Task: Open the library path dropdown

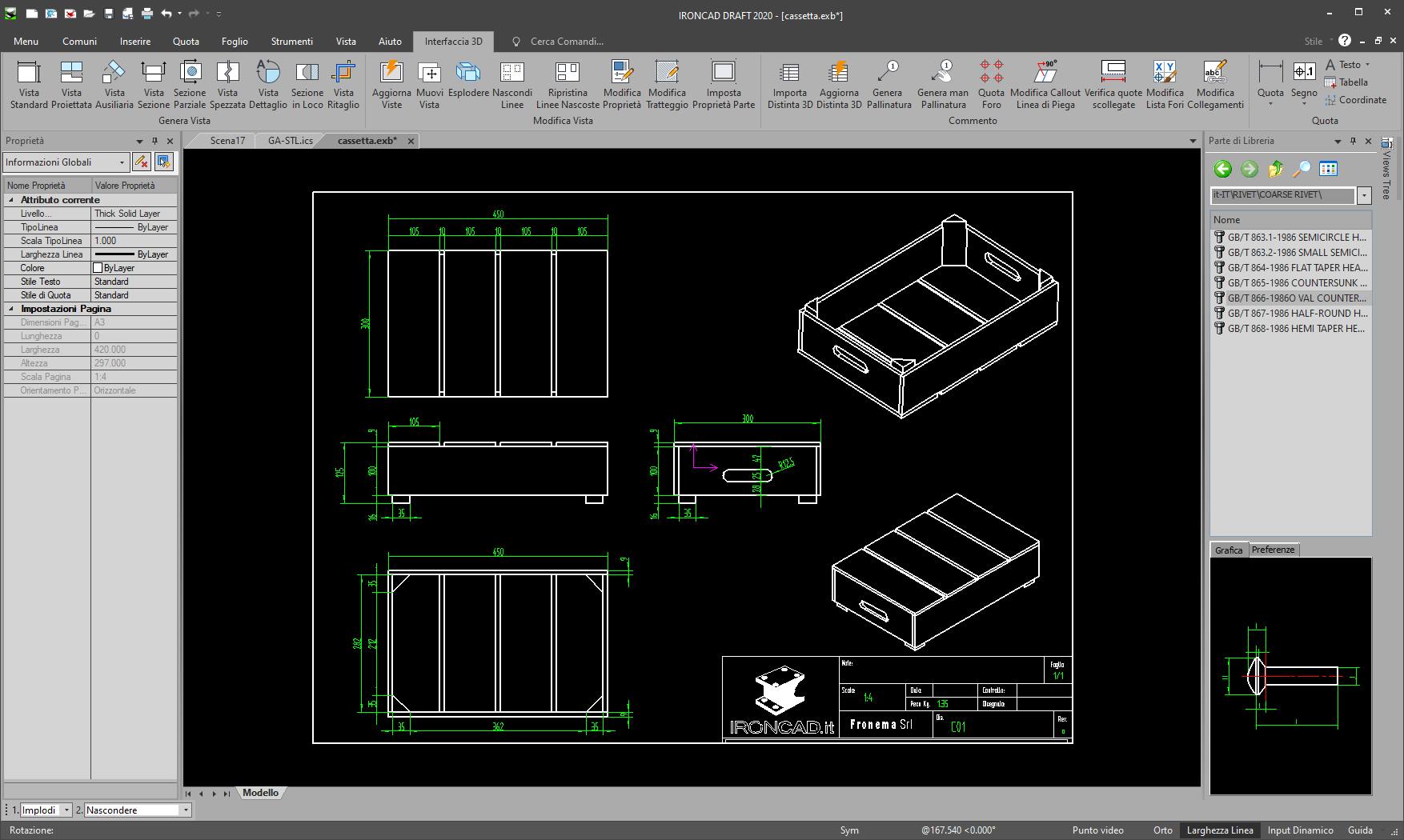Action: (x=1364, y=195)
